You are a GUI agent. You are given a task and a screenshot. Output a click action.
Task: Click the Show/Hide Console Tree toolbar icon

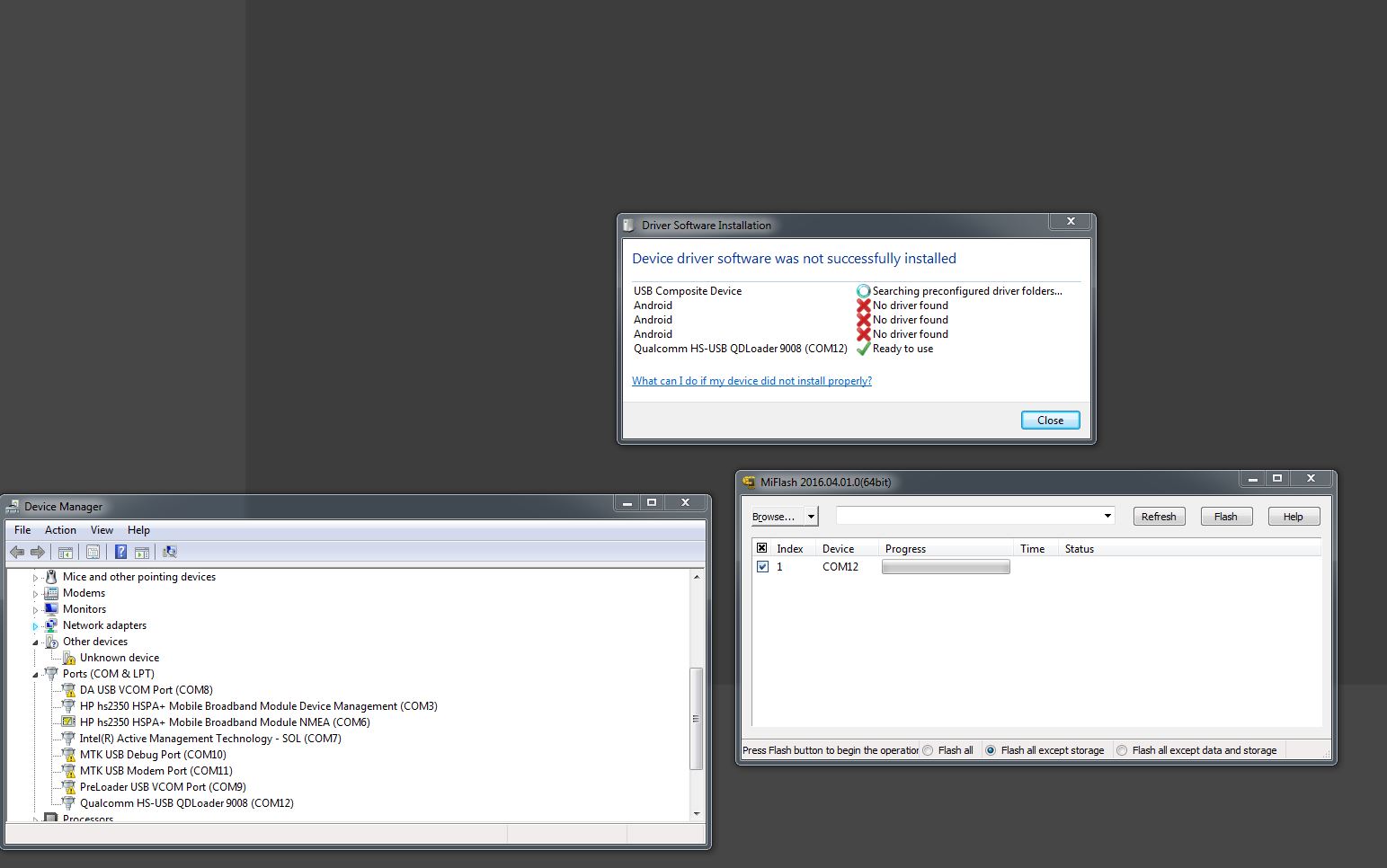coord(65,552)
